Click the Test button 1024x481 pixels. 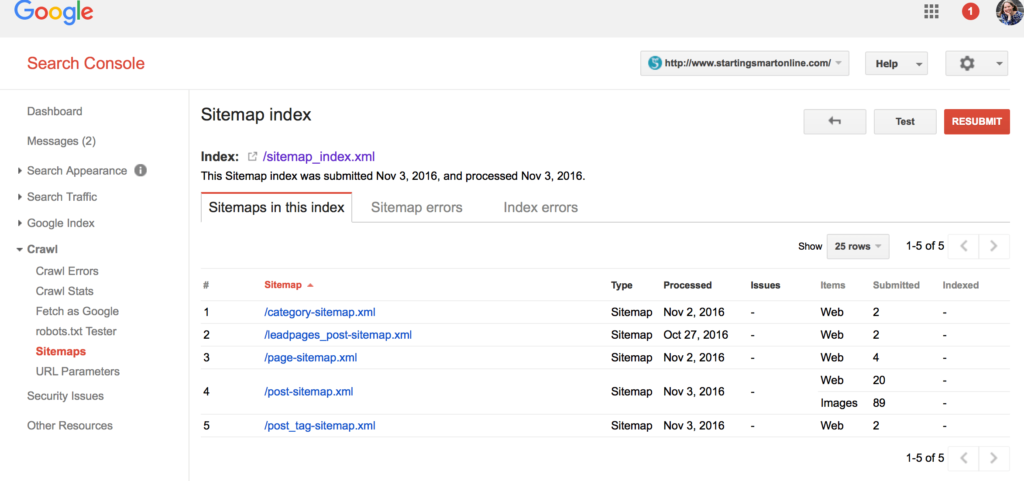[905, 121]
